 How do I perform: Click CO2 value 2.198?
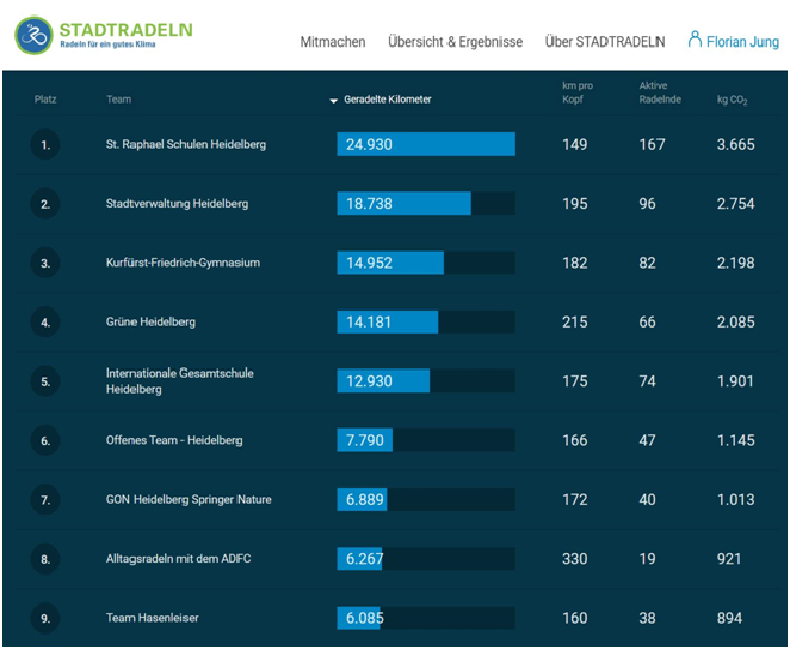[x=736, y=263]
